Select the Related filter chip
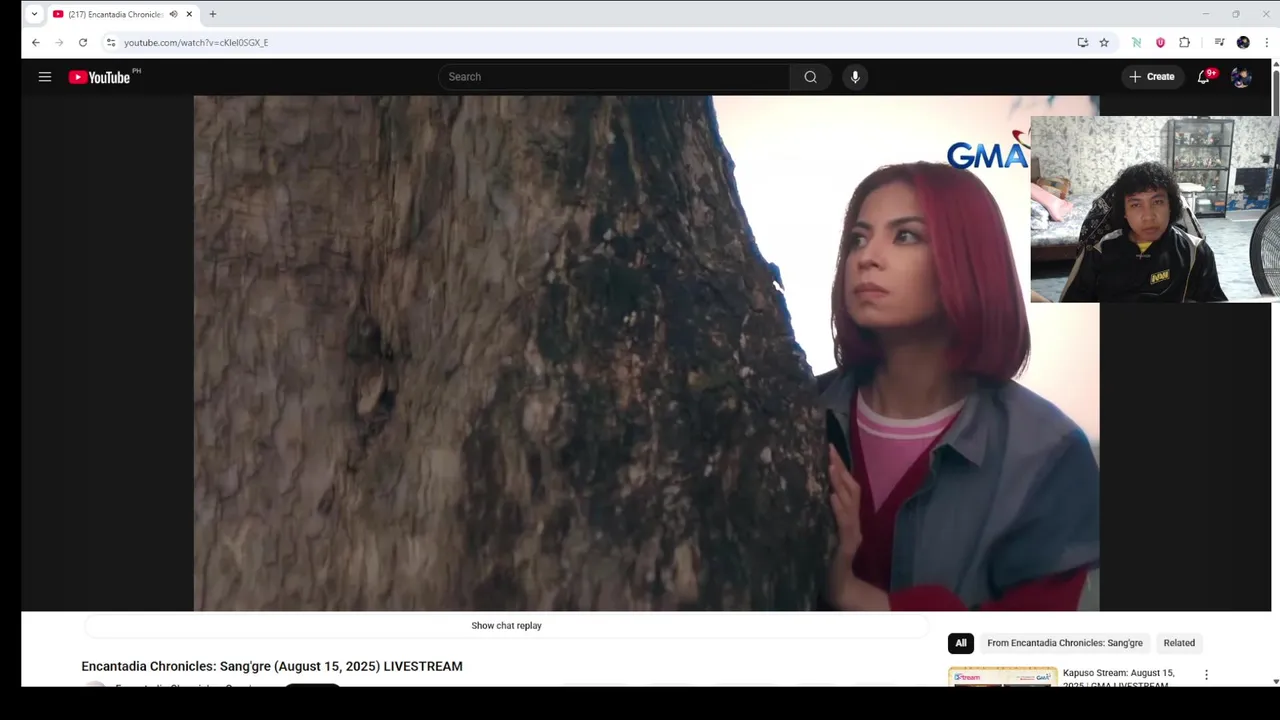 [1179, 643]
